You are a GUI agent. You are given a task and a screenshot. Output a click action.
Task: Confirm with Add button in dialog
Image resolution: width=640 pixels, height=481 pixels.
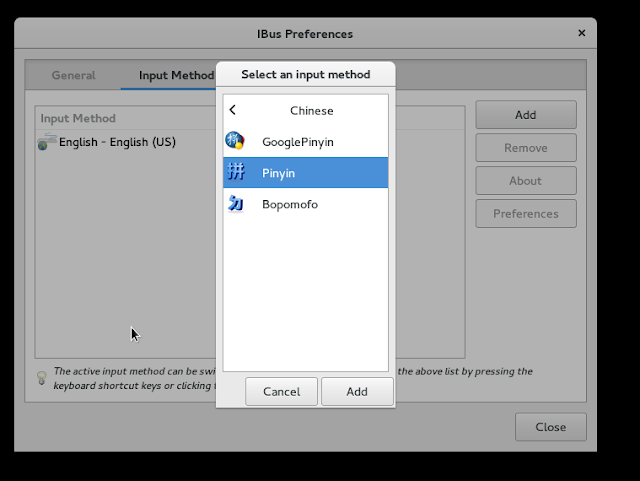(357, 392)
